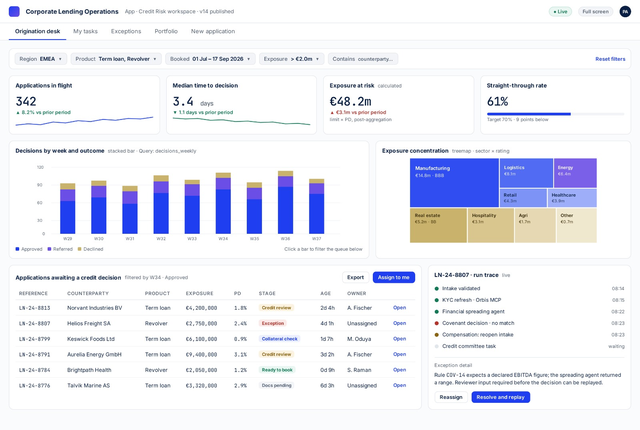The height and width of the screenshot is (430, 640).
Task: Select the Other treemap tile
Action: (577, 226)
